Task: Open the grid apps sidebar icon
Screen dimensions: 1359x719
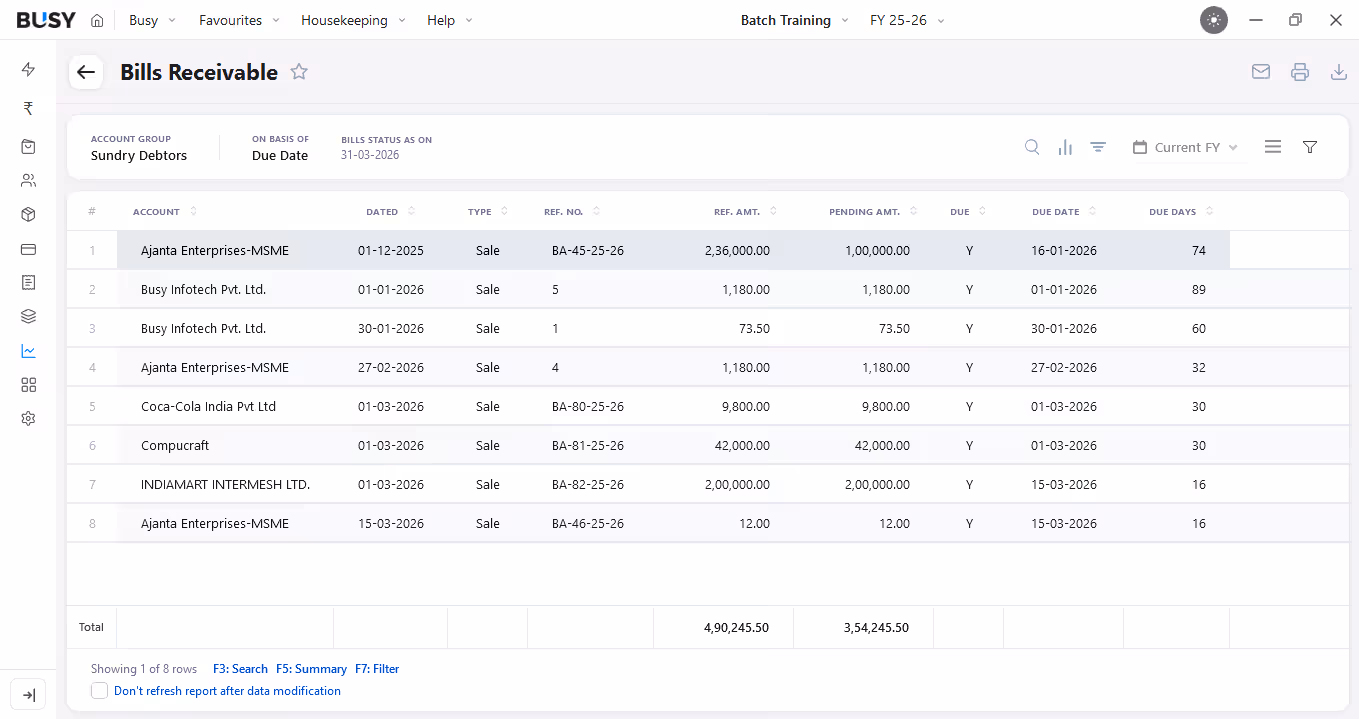Action: [28, 385]
